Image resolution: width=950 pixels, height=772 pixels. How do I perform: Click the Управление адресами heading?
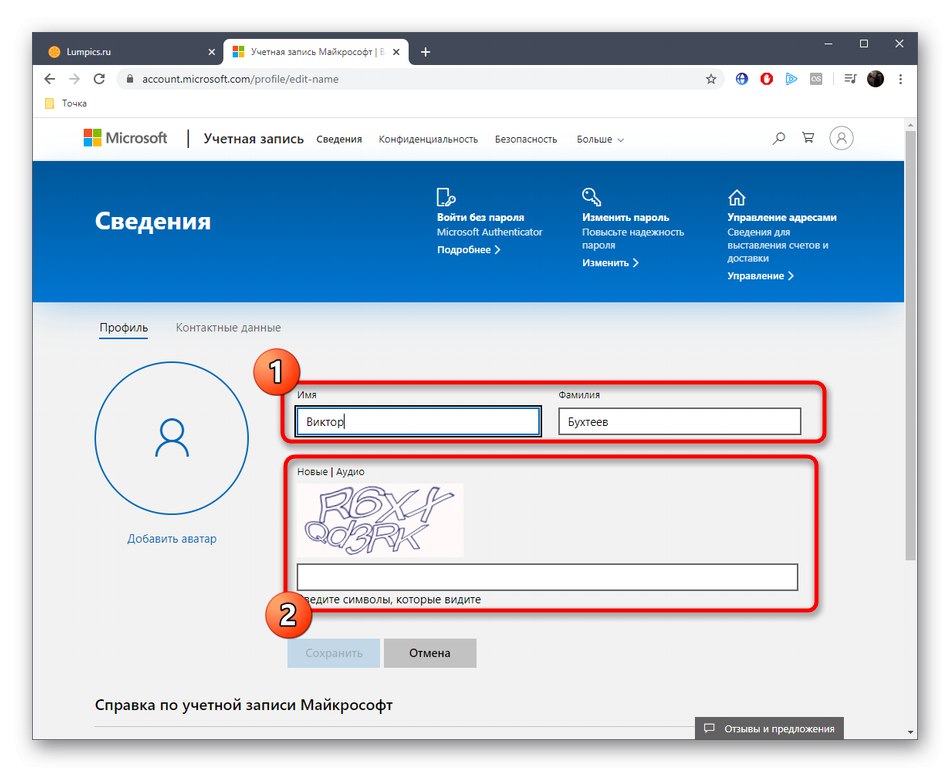pyautogui.click(x=782, y=218)
